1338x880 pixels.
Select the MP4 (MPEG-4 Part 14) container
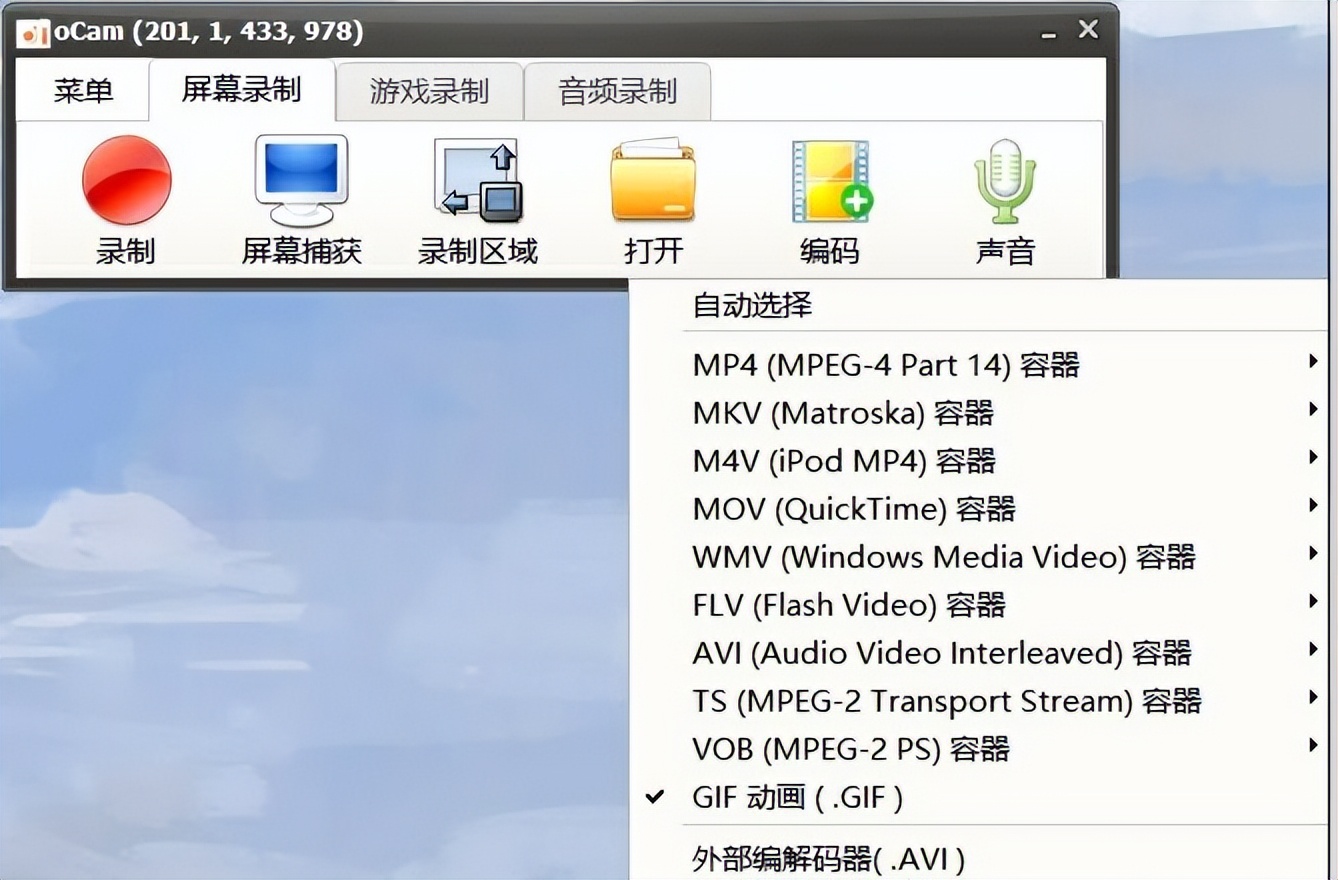point(886,364)
